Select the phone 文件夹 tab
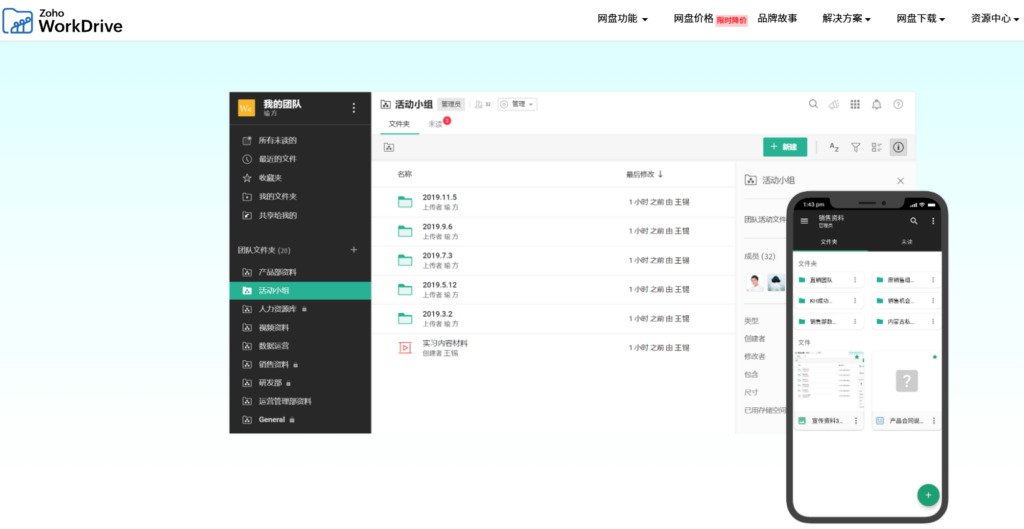Screen dimensions: 1024x529 [x=829, y=242]
